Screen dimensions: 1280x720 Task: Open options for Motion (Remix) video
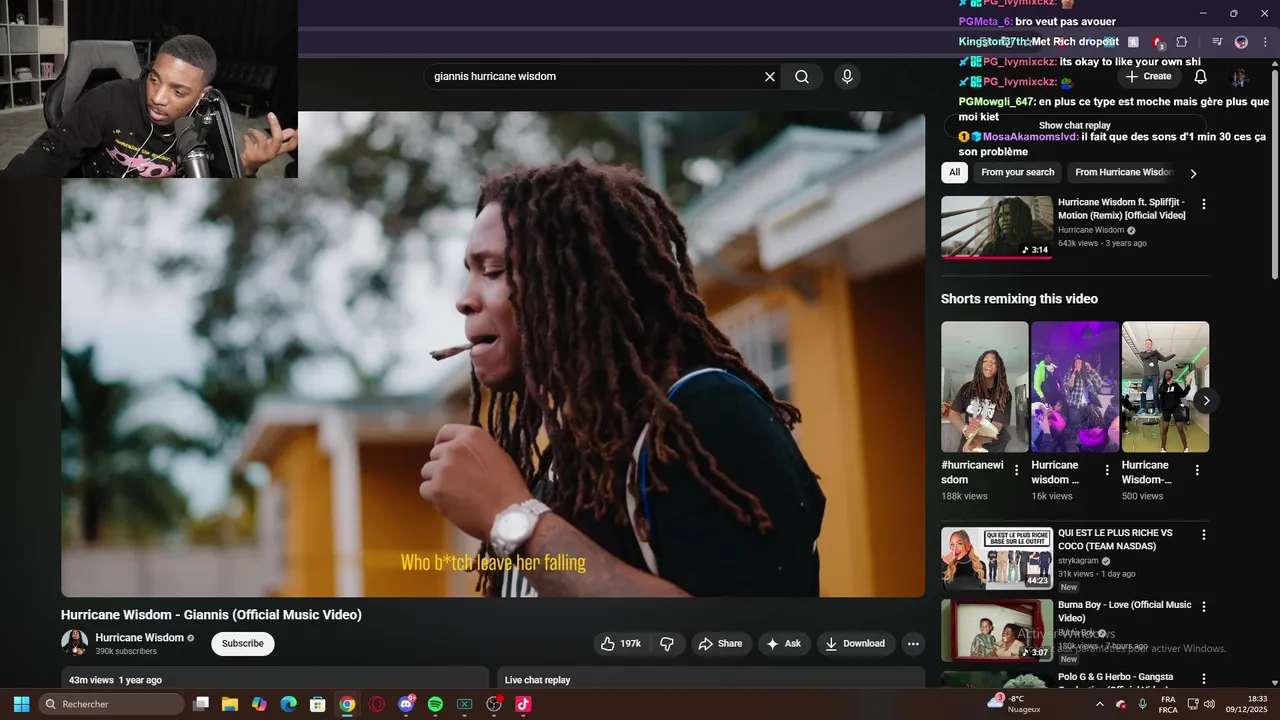pos(1204,204)
